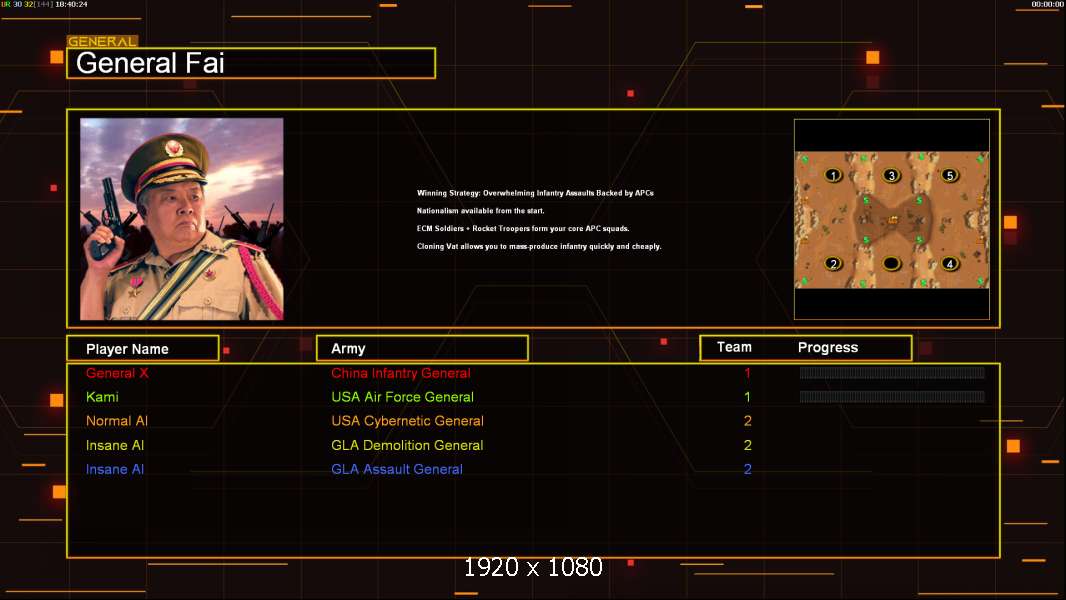Click the Cloning Vat description line
Image resolution: width=1066 pixels, height=600 pixels.
pos(539,246)
